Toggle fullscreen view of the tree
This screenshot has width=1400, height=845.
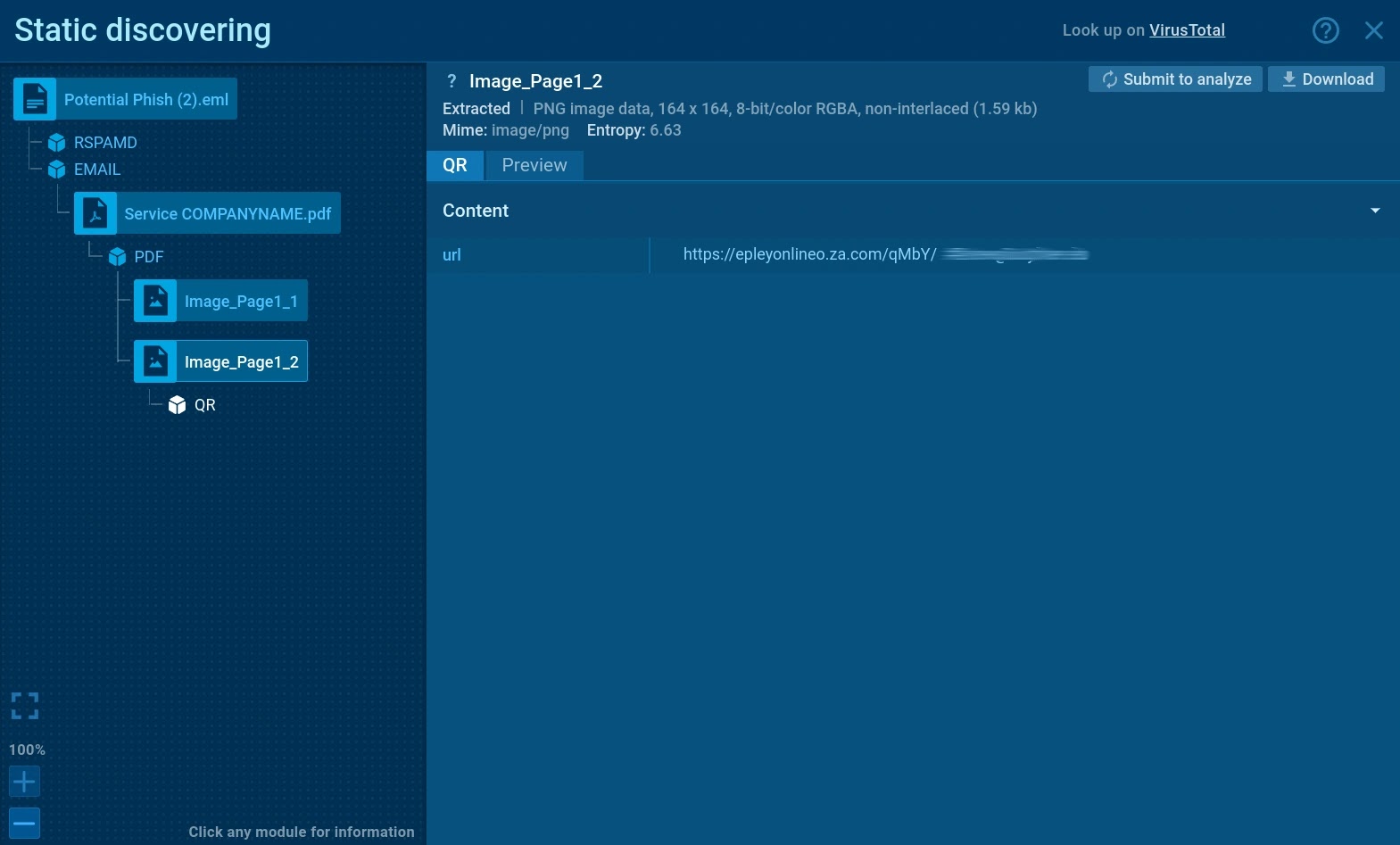point(25,706)
